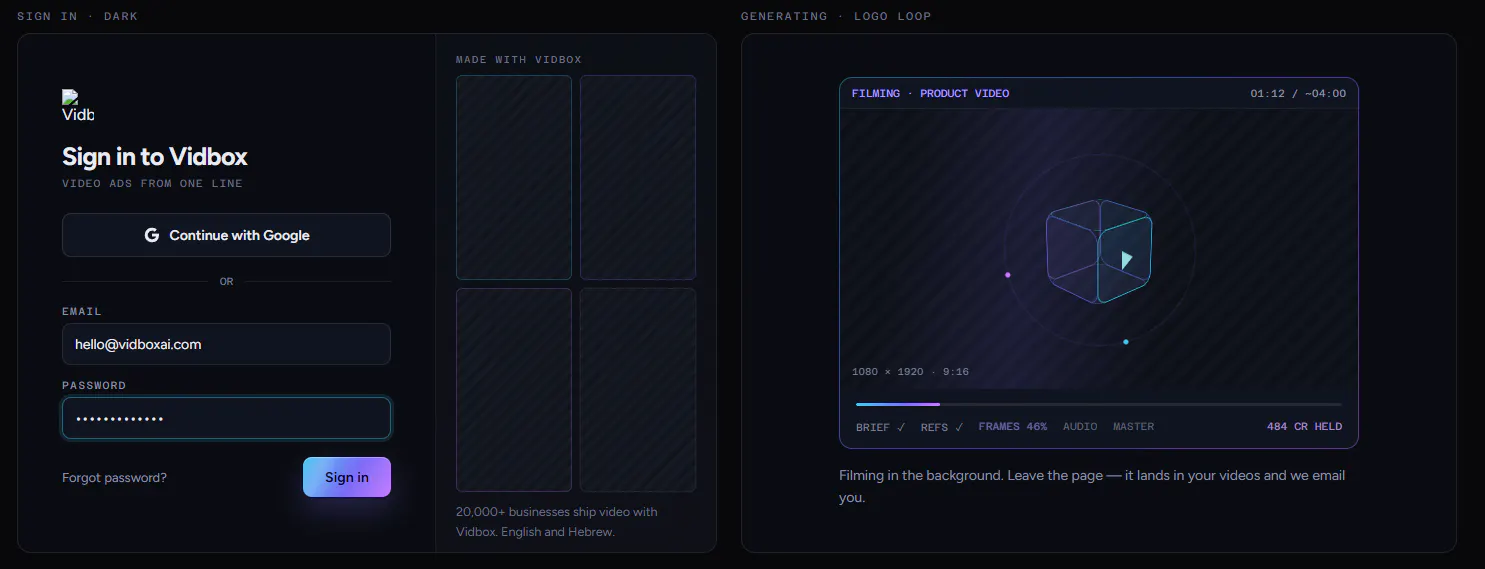This screenshot has height=569, width=1485.
Task: Click the 20,000+ businesses text
Action: coord(557,522)
